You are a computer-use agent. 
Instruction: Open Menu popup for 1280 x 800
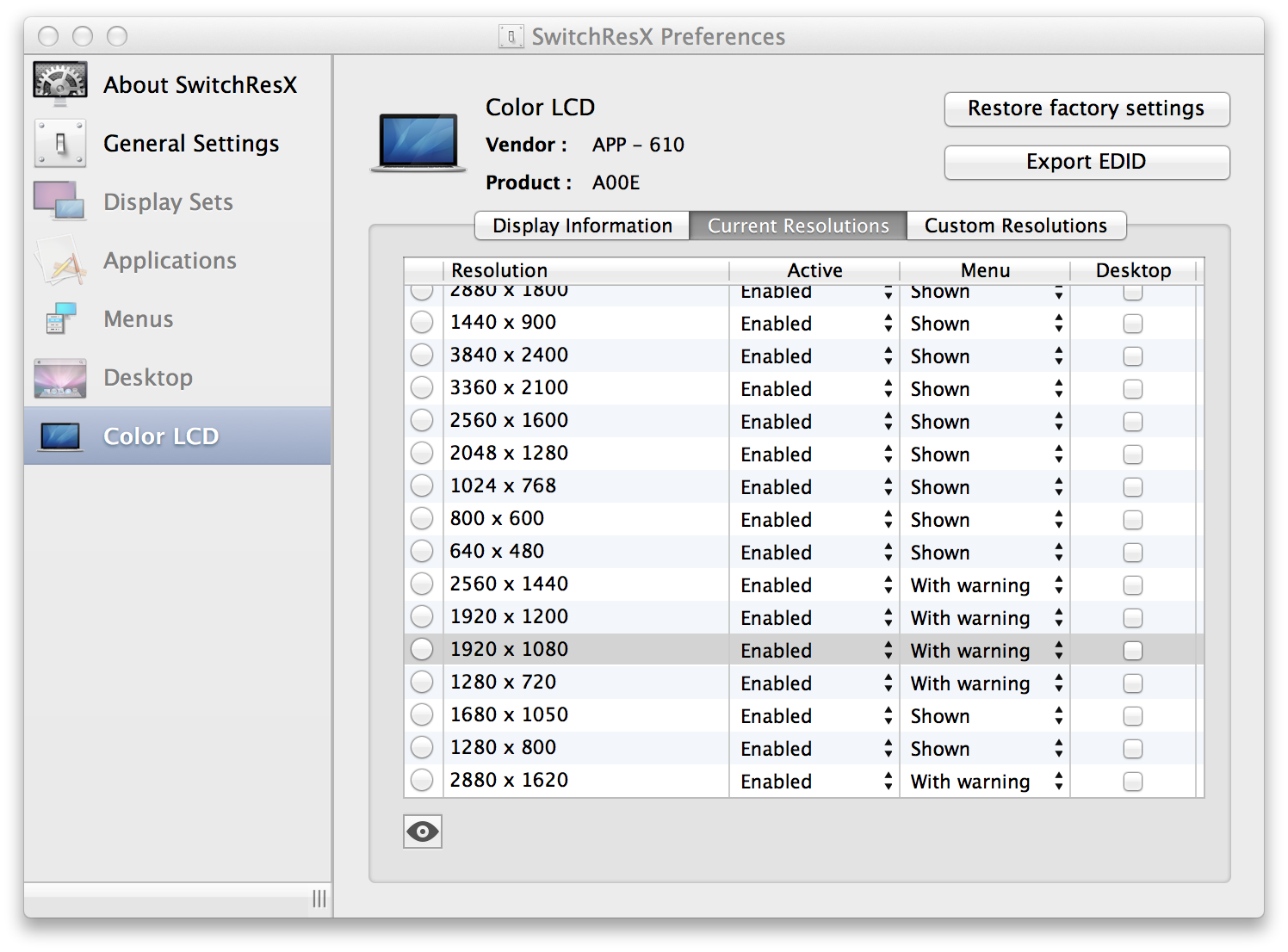click(985, 749)
